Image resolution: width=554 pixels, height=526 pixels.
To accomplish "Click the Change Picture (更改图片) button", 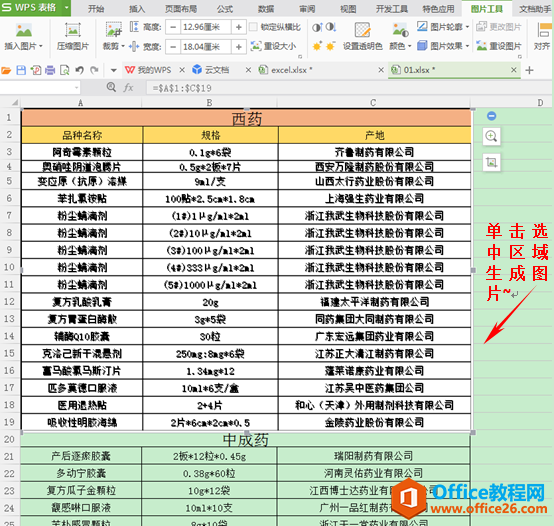I will click(x=499, y=26).
